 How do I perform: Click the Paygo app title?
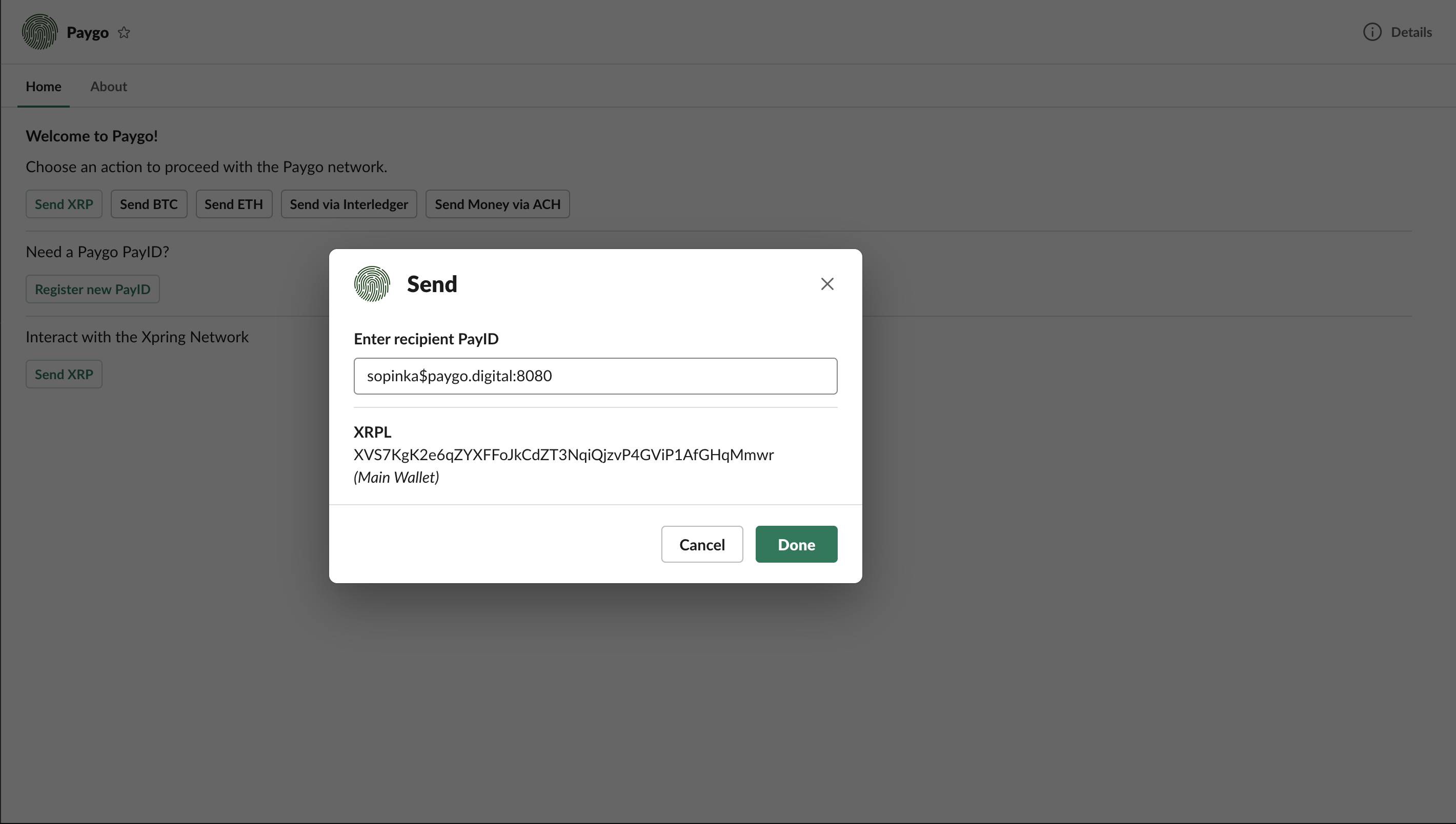point(87,32)
